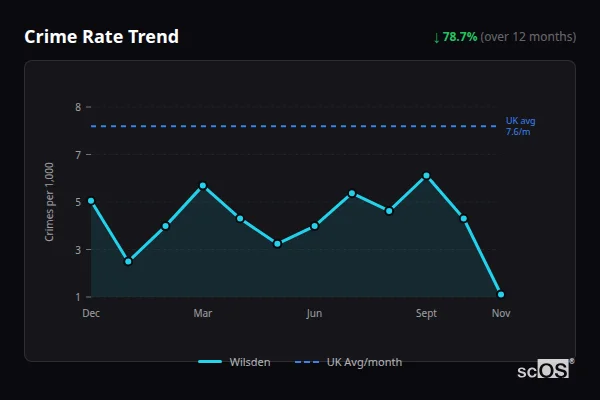Select the May data point before Jun
Image resolution: width=600 pixels, height=400 pixels.
click(277, 244)
